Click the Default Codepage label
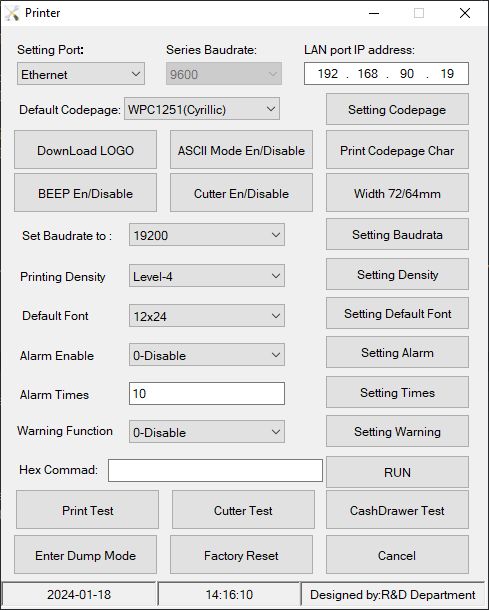This screenshot has width=489, height=610. [70, 110]
